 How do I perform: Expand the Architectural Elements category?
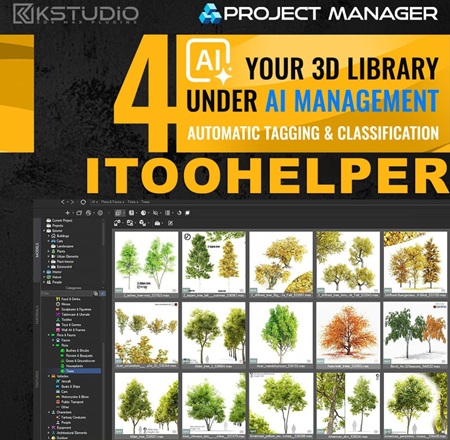pyautogui.click(x=49, y=433)
